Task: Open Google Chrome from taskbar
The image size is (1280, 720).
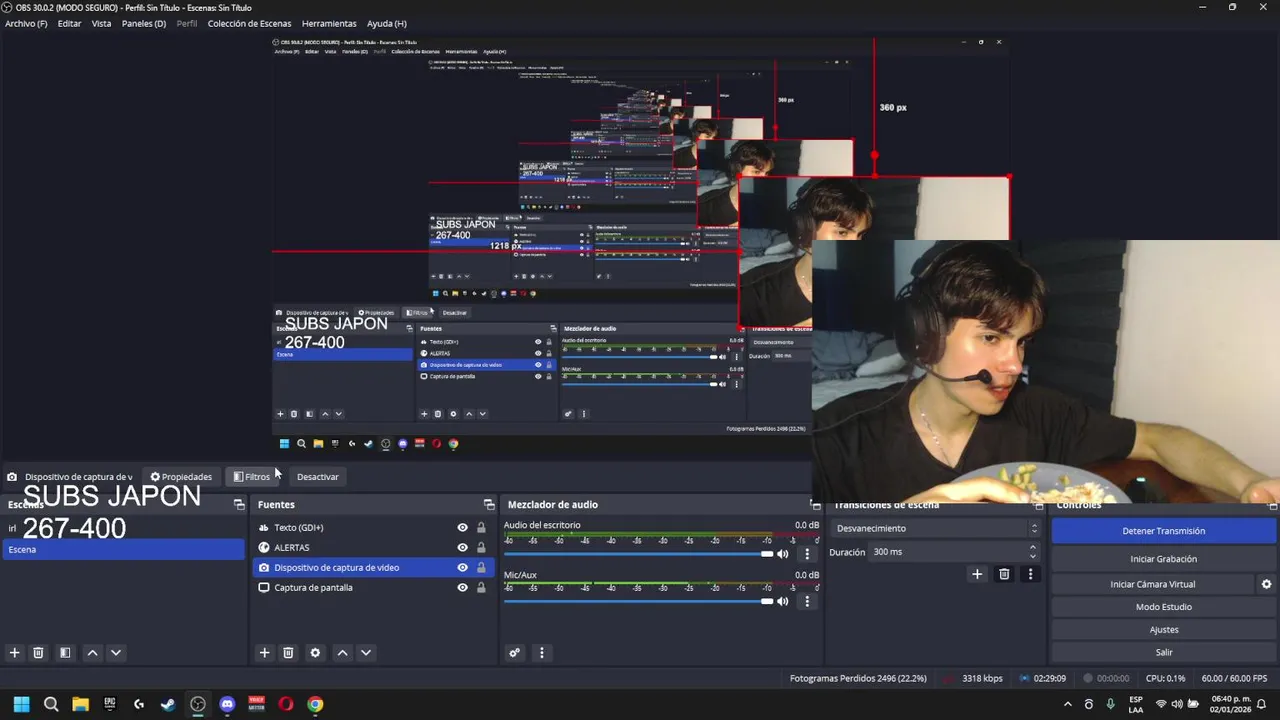Action: click(315, 704)
